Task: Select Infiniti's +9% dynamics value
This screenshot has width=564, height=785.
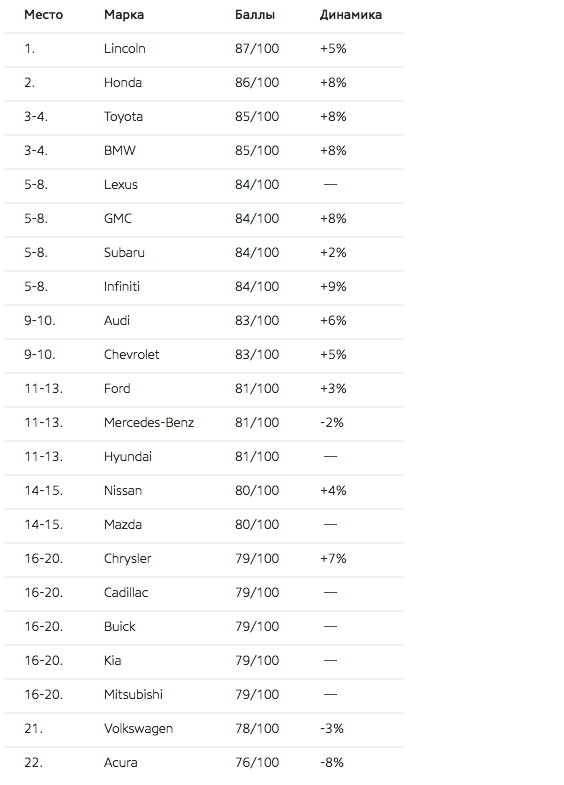Action: pyautogui.click(x=333, y=287)
